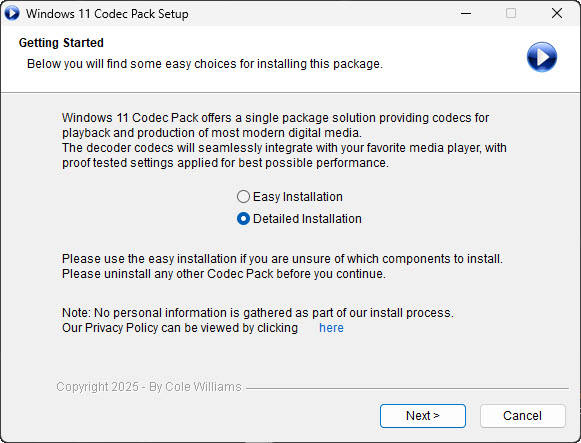The width and height of the screenshot is (581, 443).
Task: Open the Privacy Policy 'here' link
Action: pos(331,328)
